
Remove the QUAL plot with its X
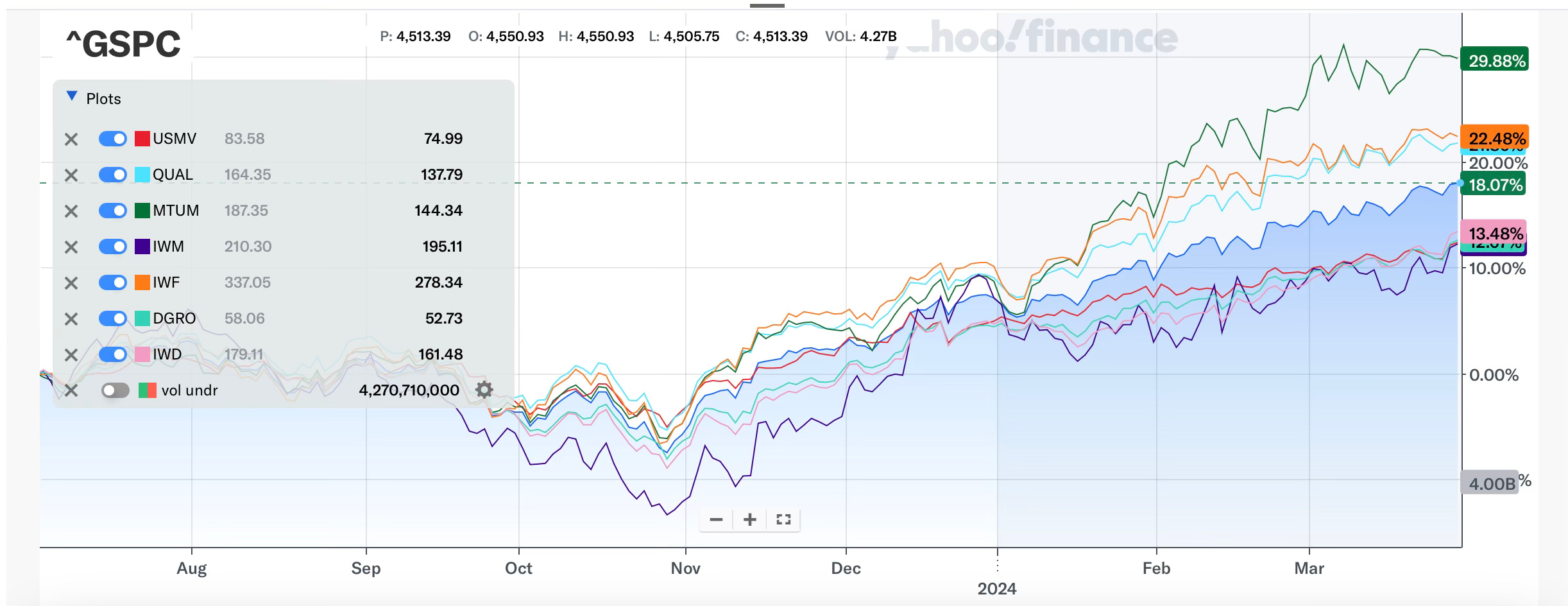(x=71, y=175)
